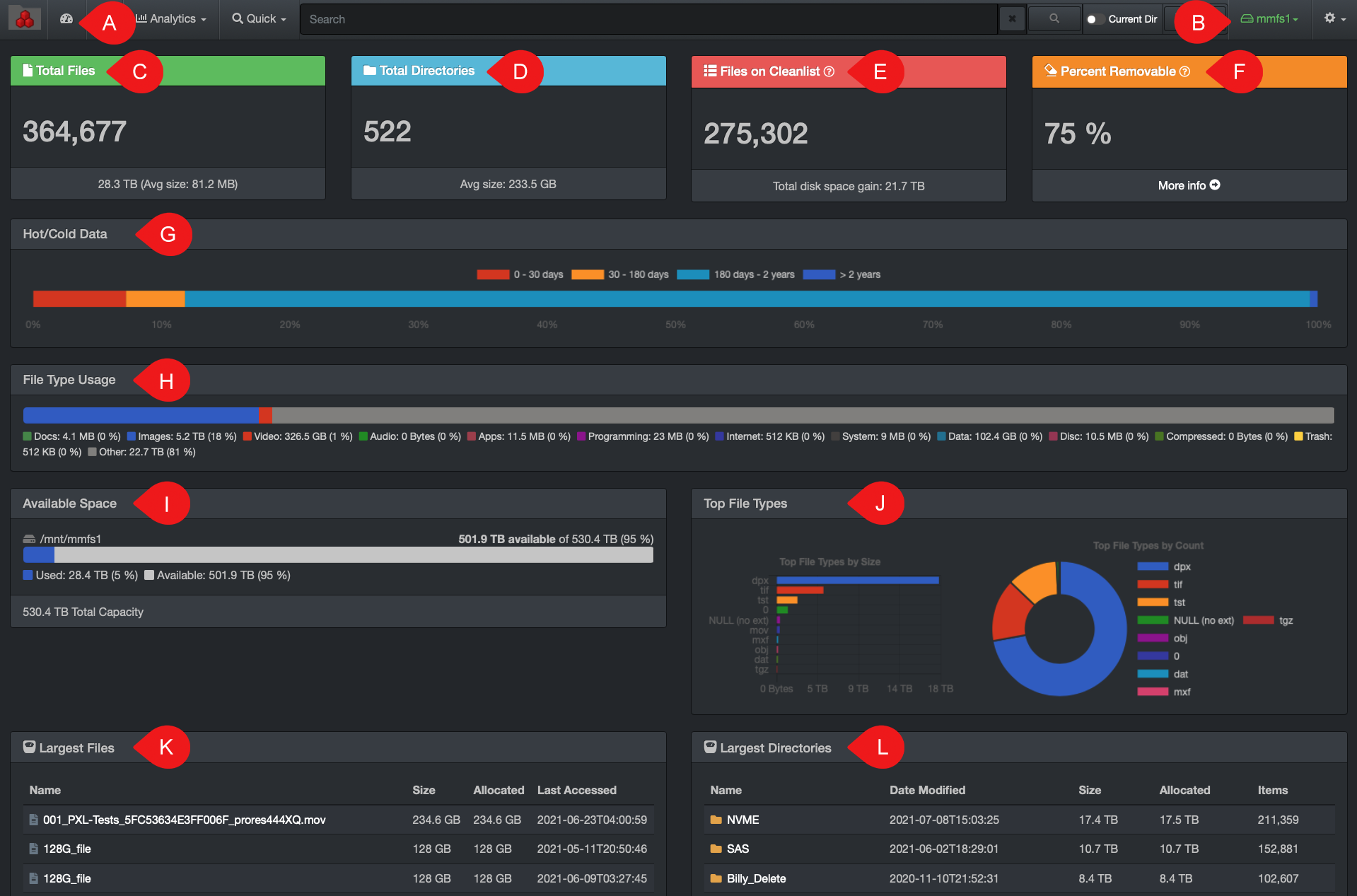This screenshot has width=1357, height=896.
Task: Open the dashboard gauge icon
Action: click(66, 19)
